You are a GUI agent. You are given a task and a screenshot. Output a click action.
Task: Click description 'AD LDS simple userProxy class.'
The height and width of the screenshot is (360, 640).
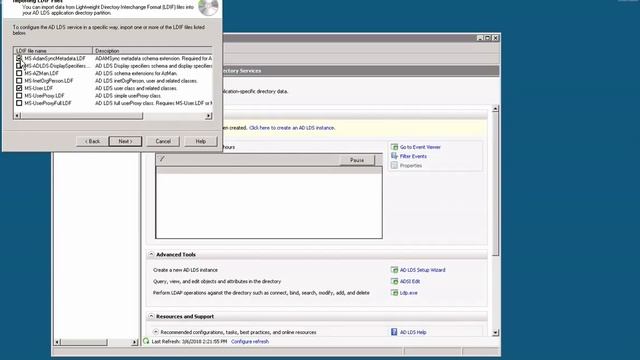tap(128, 96)
